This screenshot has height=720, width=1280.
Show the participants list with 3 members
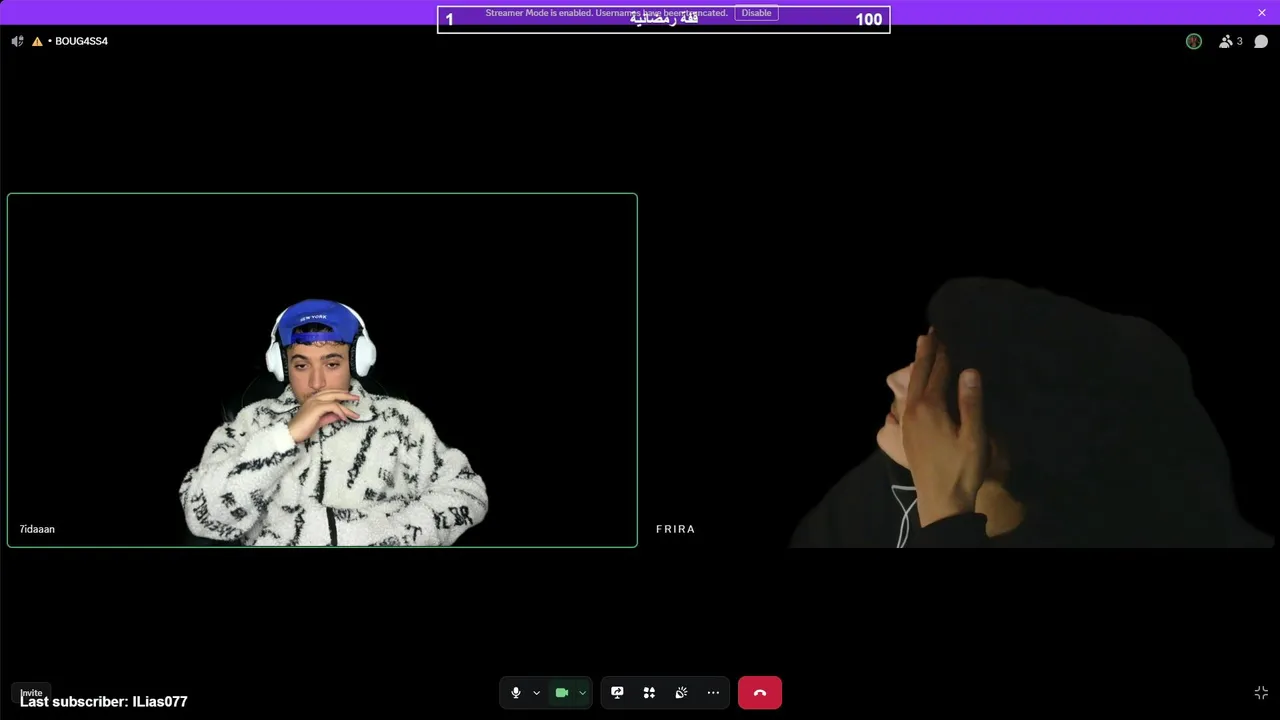pyautogui.click(x=1231, y=41)
